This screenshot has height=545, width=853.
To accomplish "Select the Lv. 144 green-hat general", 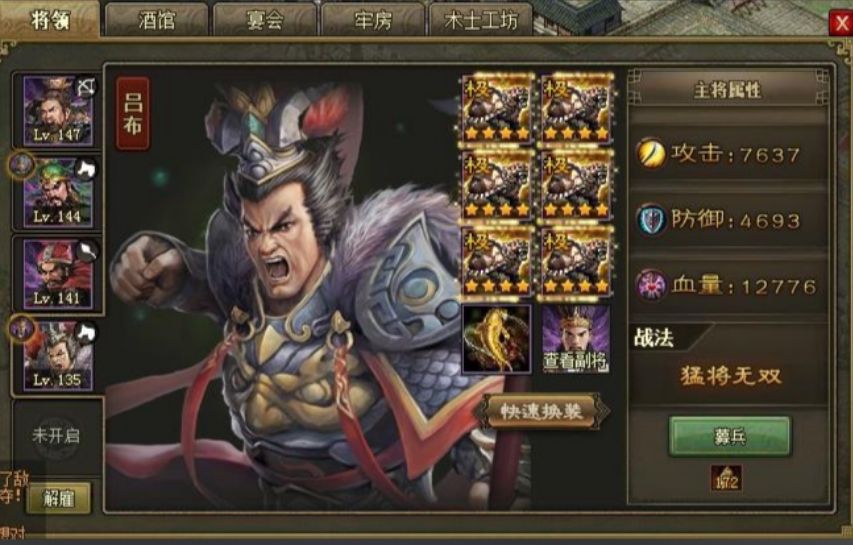I will point(58,193).
